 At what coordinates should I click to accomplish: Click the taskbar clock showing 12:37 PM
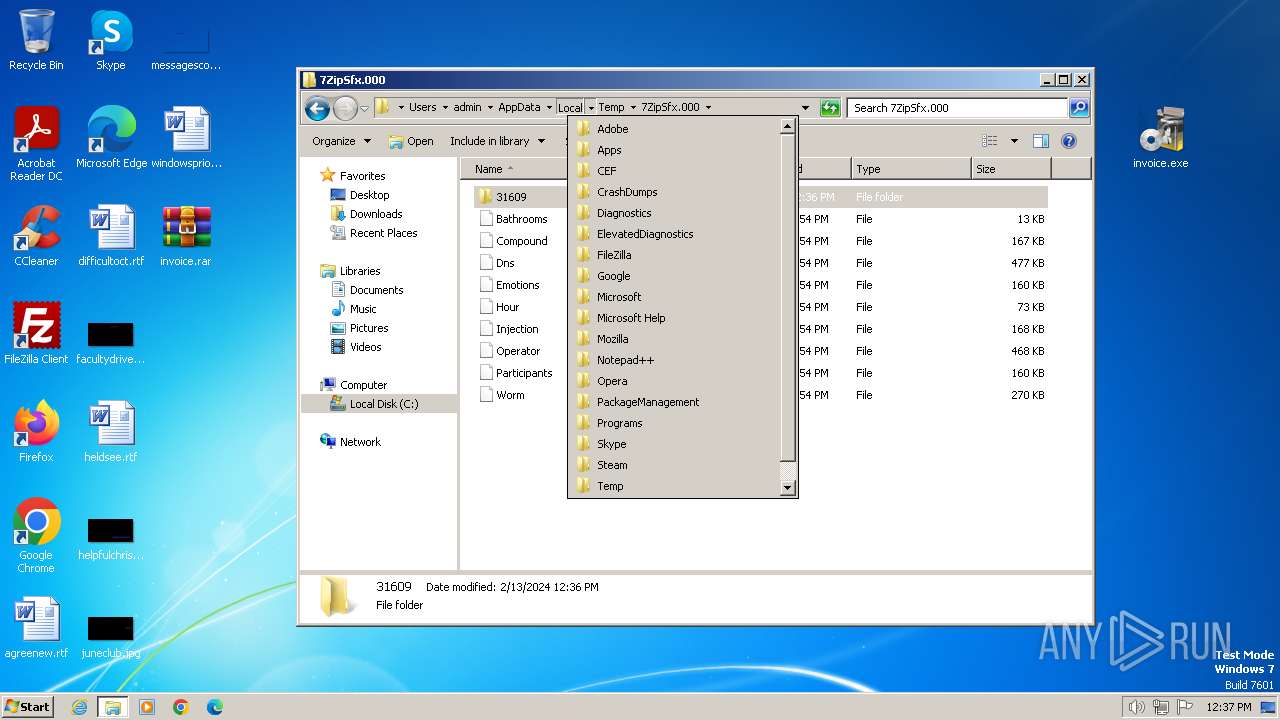click(1228, 707)
